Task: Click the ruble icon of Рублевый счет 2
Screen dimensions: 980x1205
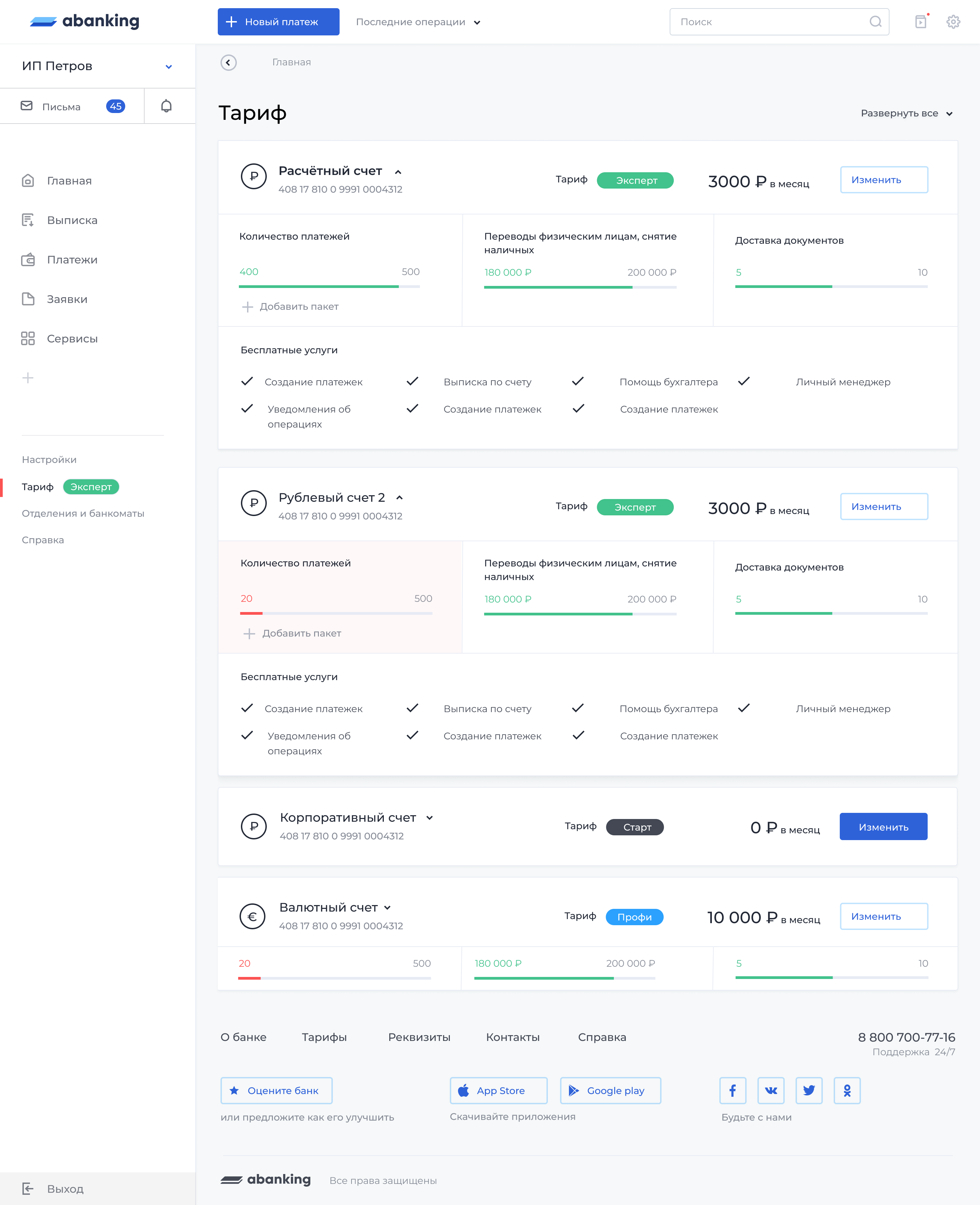Action: [254, 502]
